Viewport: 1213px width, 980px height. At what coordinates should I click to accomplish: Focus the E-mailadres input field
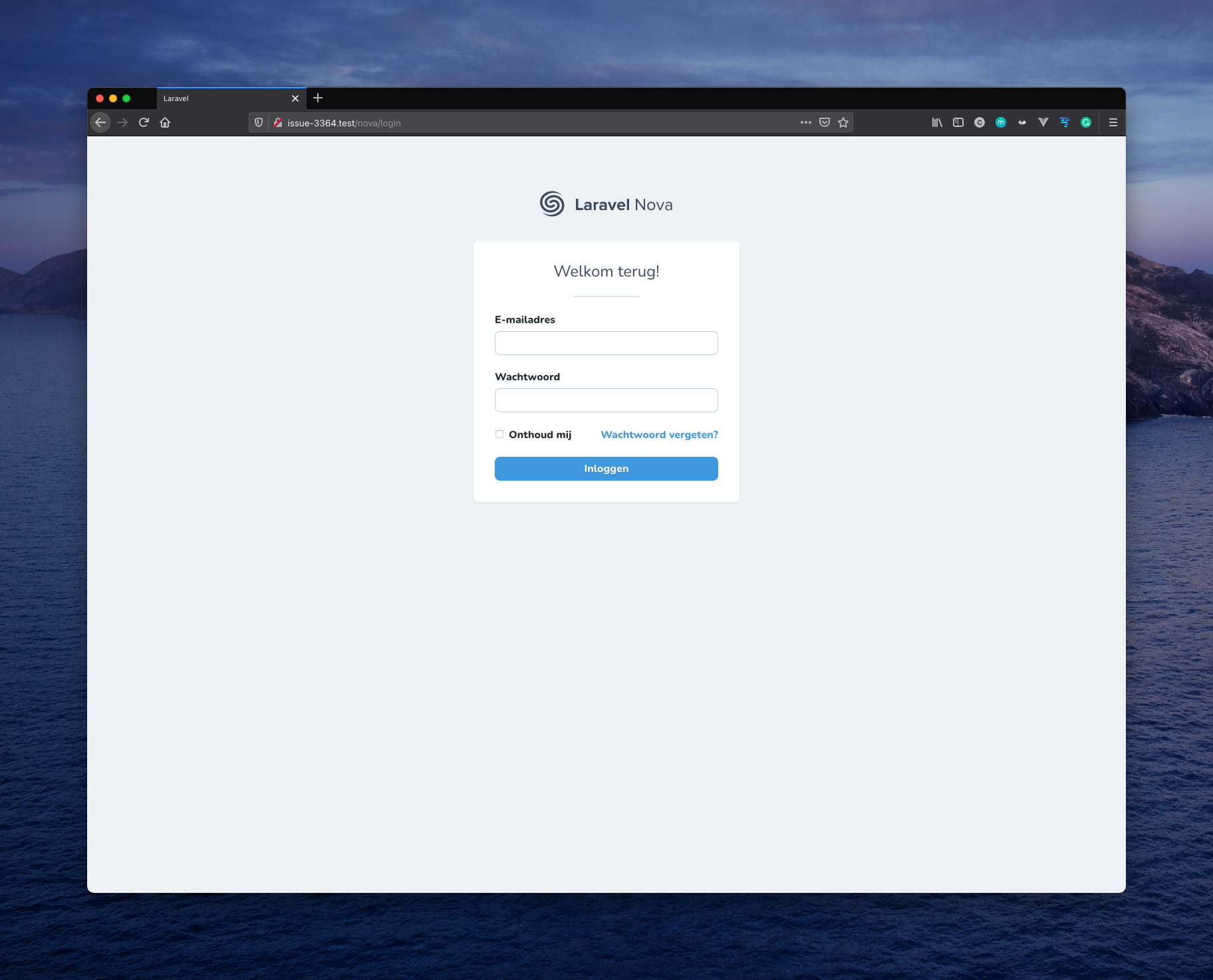(x=606, y=342)
